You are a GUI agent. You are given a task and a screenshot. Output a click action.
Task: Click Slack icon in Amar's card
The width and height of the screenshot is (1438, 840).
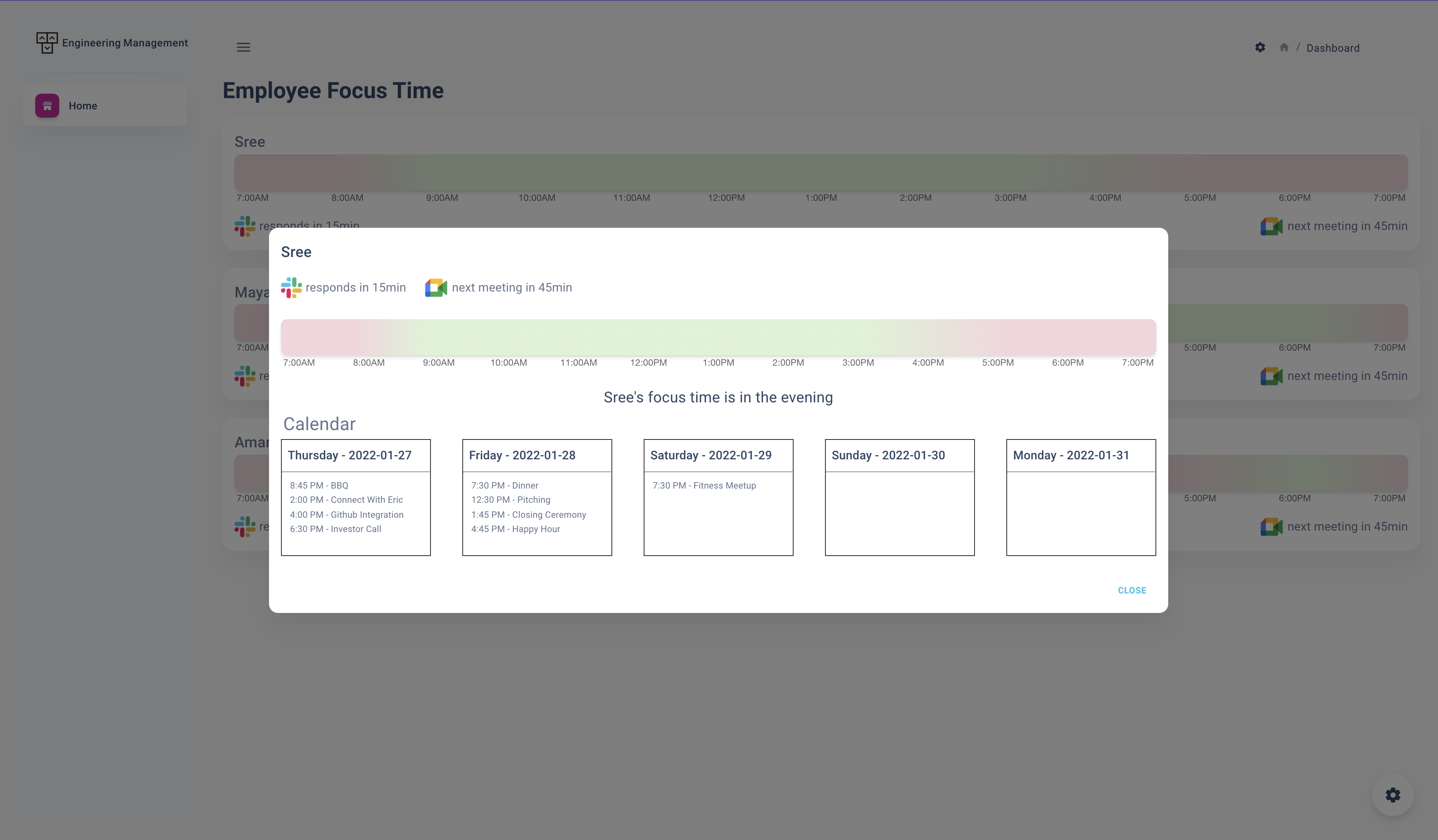pos(245,526)
